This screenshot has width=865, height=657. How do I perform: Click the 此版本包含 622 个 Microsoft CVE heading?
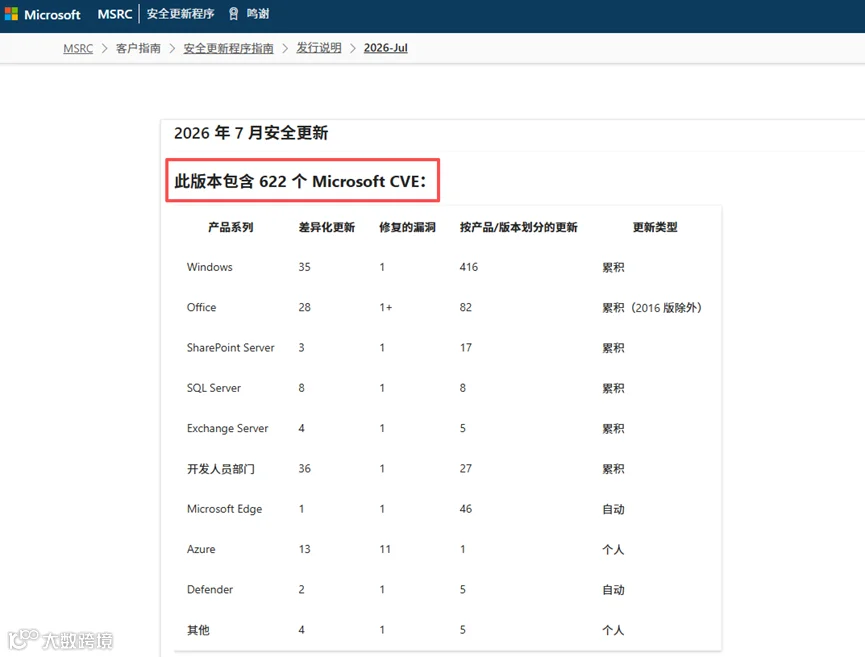click(x=300, y=181)
